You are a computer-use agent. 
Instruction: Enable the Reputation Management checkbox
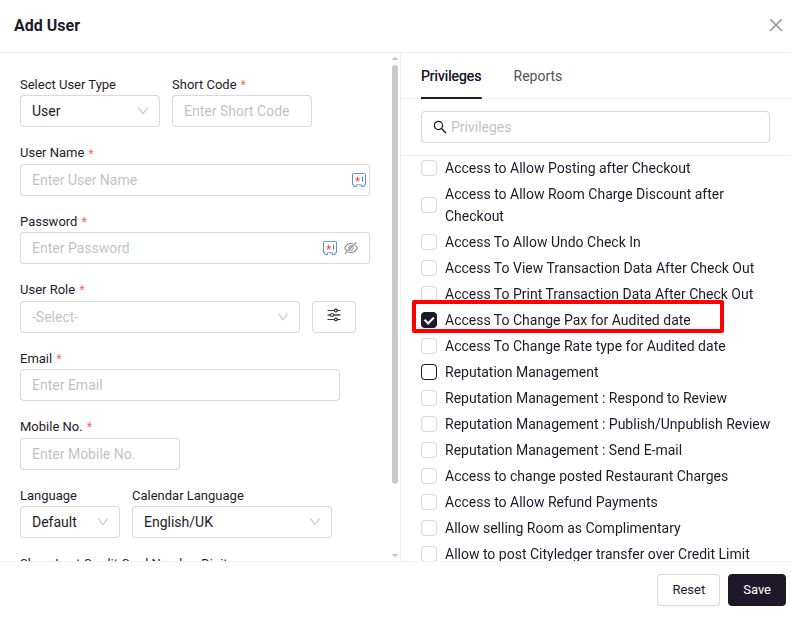[429, 372]
